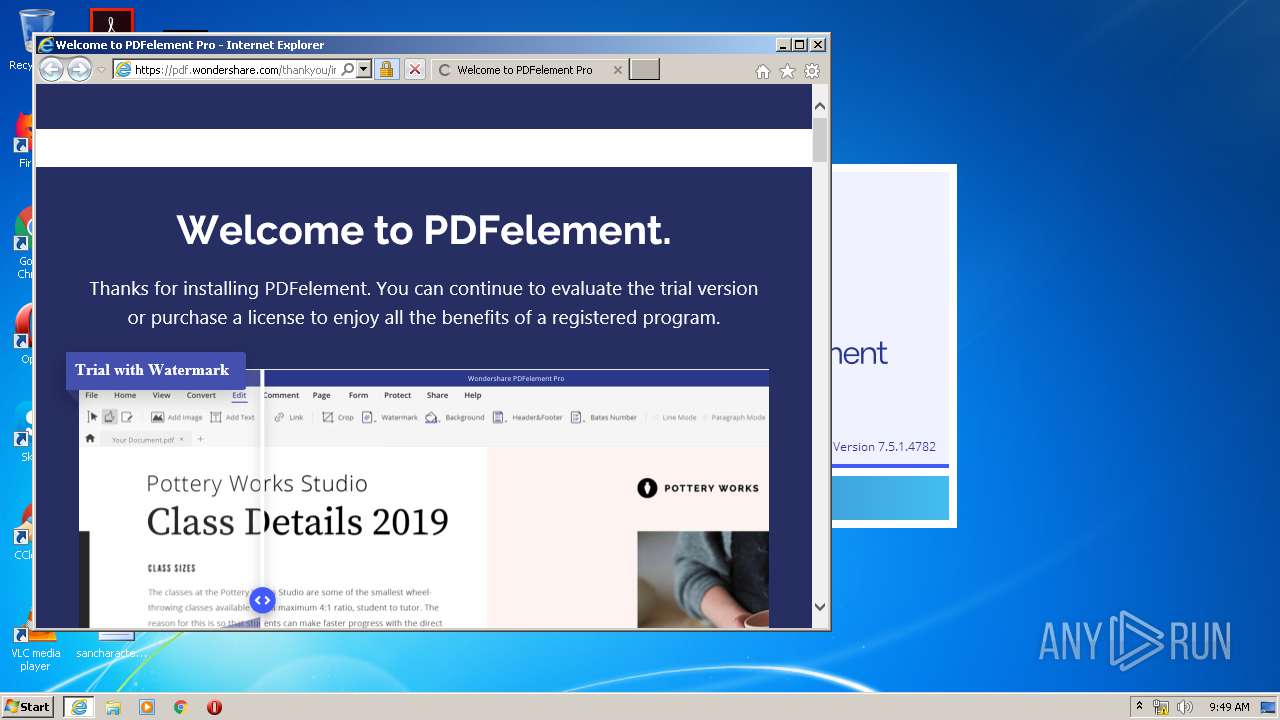
Task: Open the File menu in PDFelement preview
Action: tap(91, 395)
